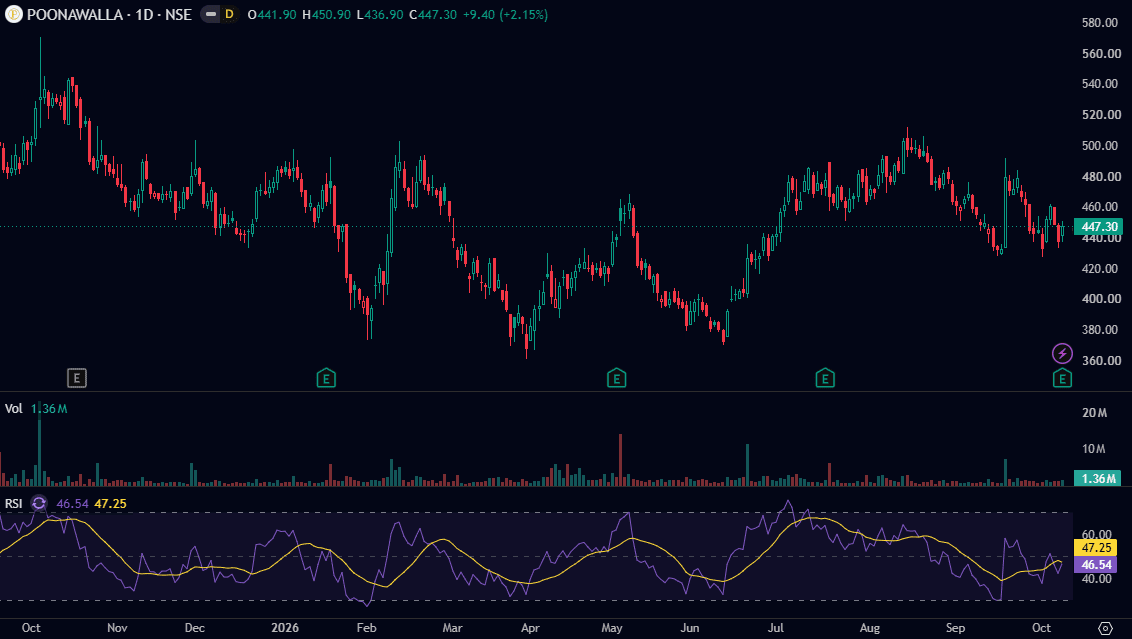Open the earnings E marker near May
The height and width of the screenshot is (639, 1132).
tap(617, 378)
